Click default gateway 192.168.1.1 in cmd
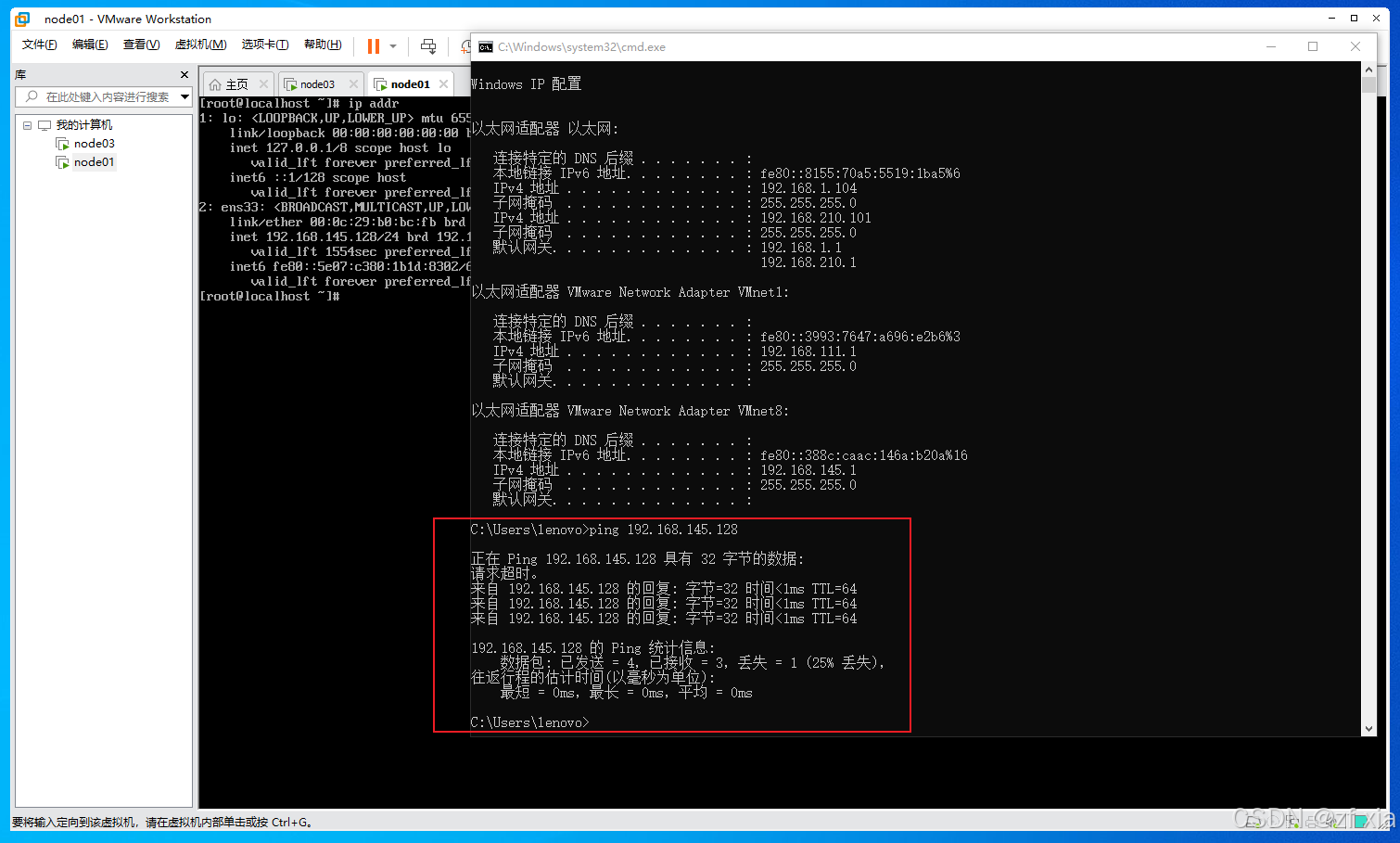This screenshot has width=1400, height=843. click(801, 248)
